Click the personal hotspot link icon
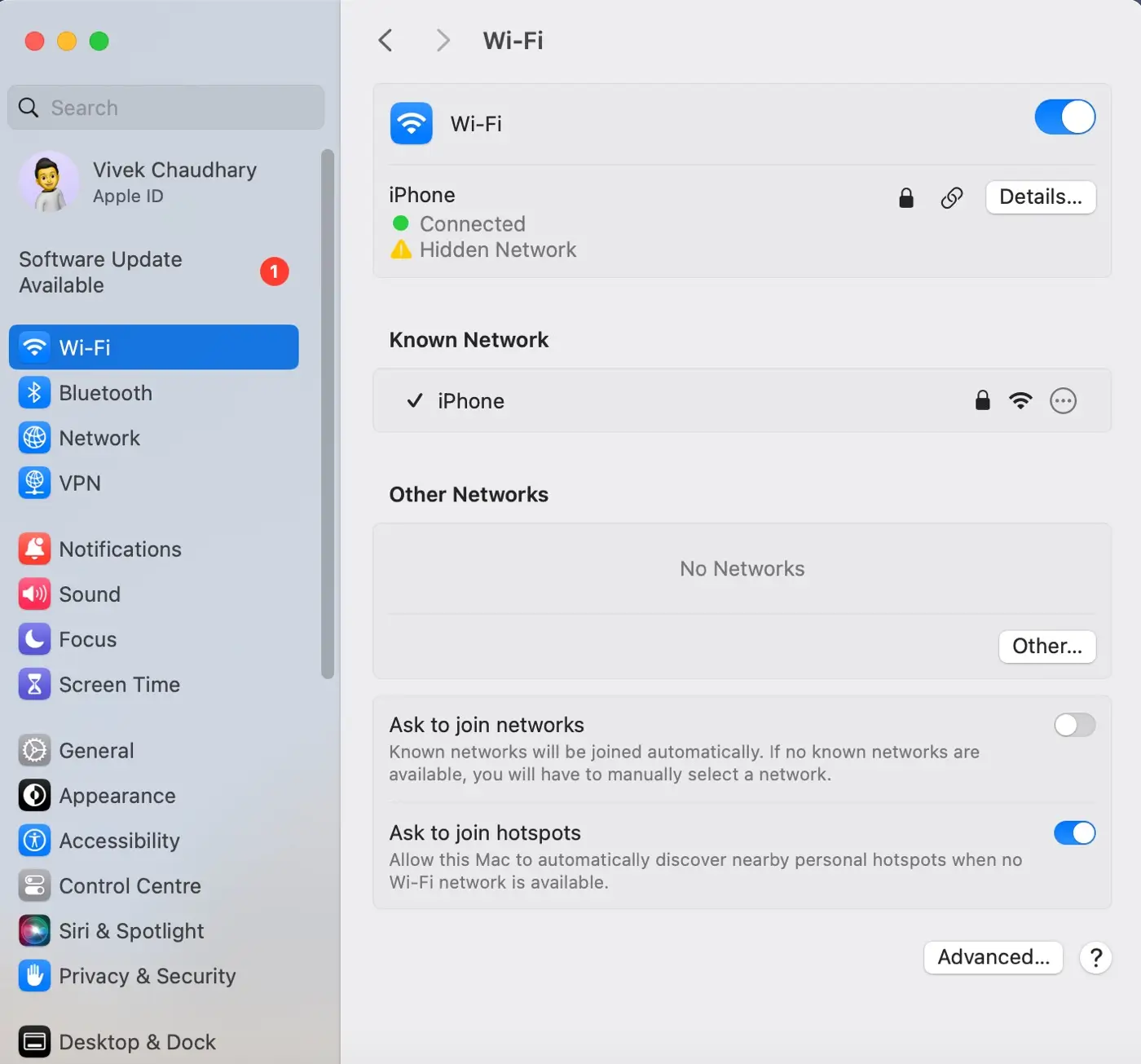1141x1064 pixels. tap(952, 197)
